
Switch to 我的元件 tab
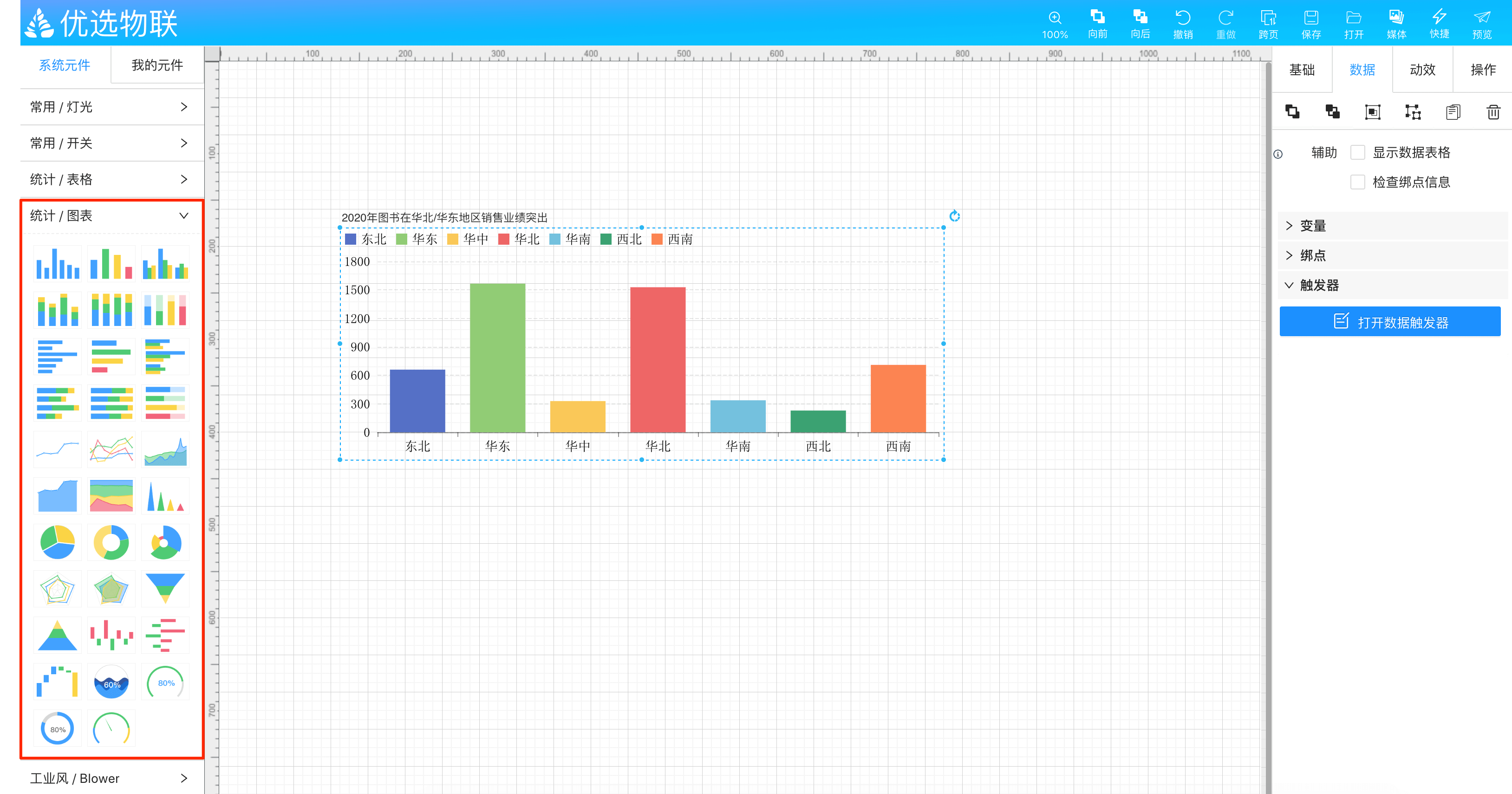(156, 65)
